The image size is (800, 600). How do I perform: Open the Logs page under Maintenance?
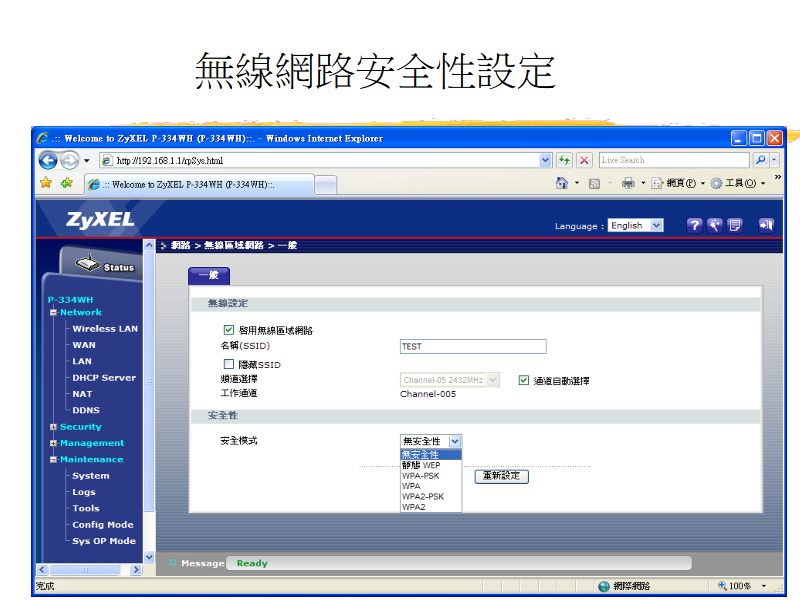pyautogui.click(x=84, y=492)
